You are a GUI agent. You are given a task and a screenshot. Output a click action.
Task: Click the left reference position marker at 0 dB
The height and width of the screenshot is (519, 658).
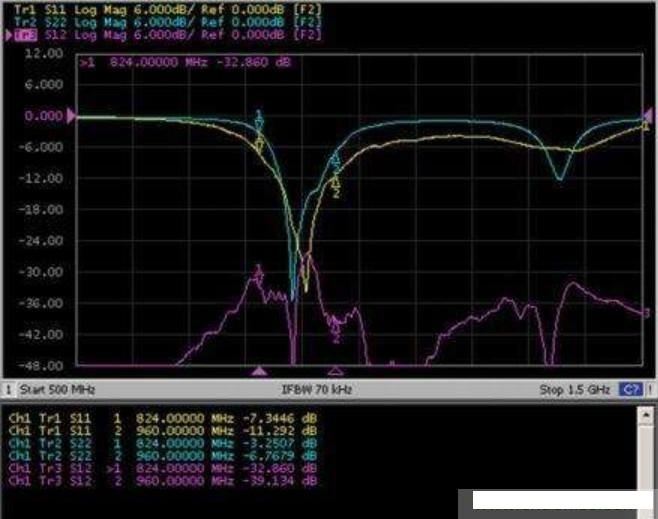click(70, 117)
